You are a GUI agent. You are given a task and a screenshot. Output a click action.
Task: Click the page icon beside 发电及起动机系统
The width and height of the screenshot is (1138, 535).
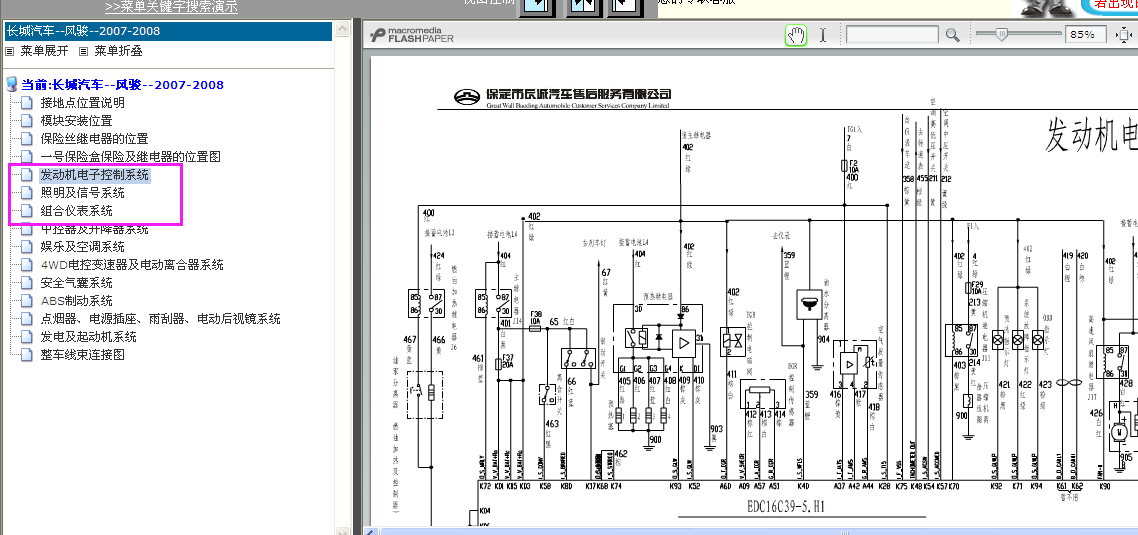tap(27, 337)
